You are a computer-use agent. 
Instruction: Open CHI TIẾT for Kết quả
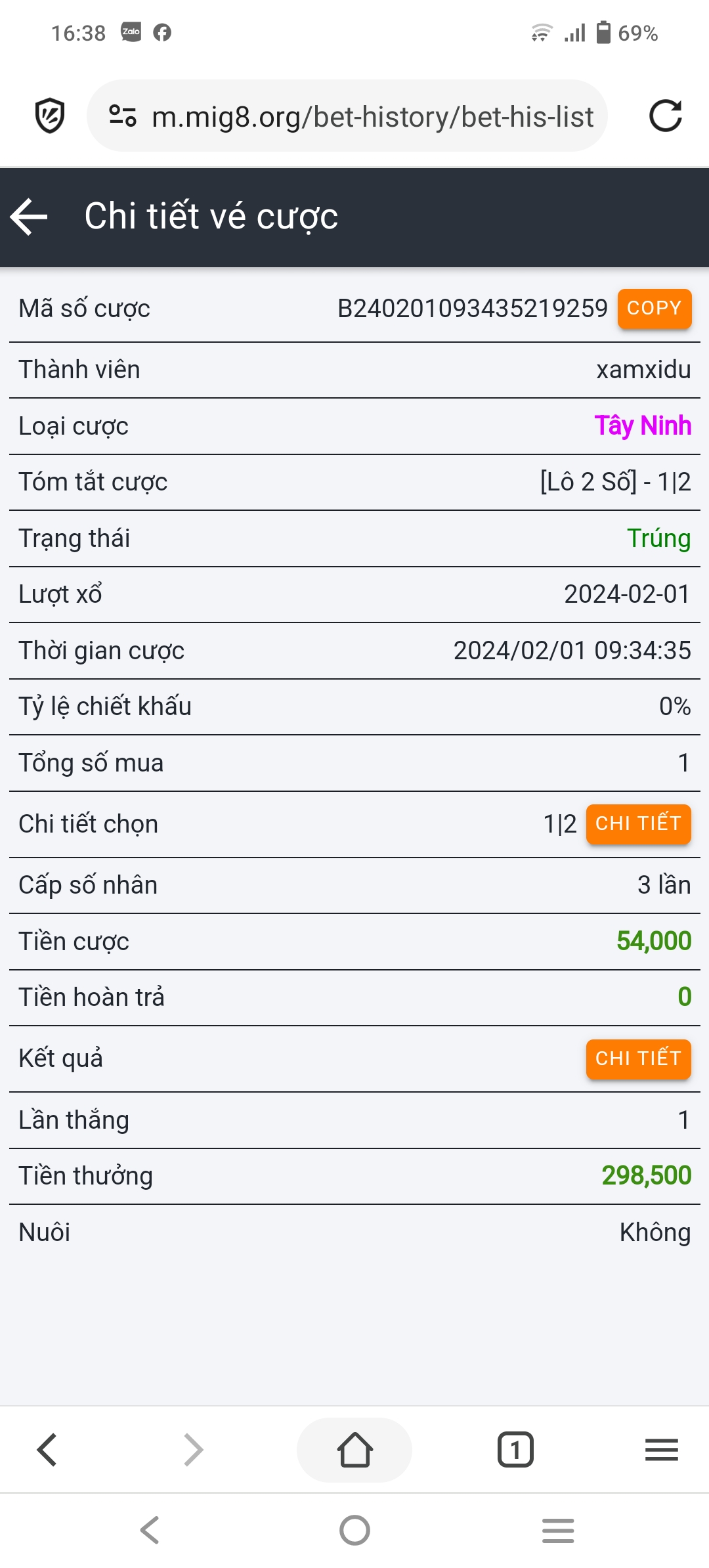coord(638,1058)
